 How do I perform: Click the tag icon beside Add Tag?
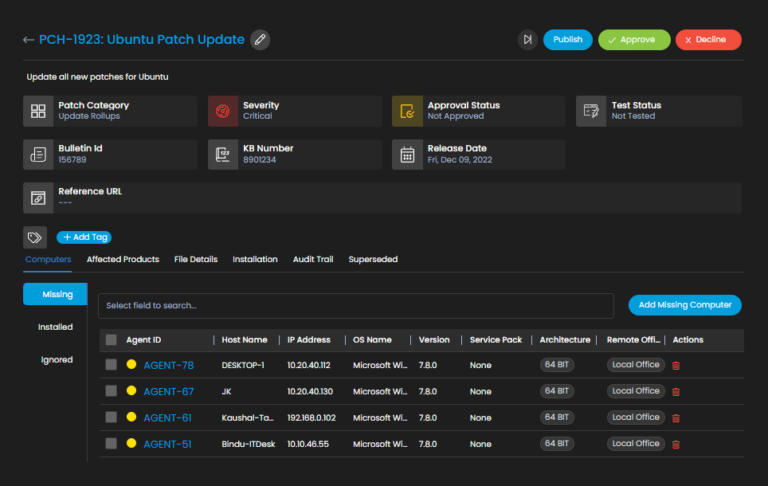(x=35, y=237)
